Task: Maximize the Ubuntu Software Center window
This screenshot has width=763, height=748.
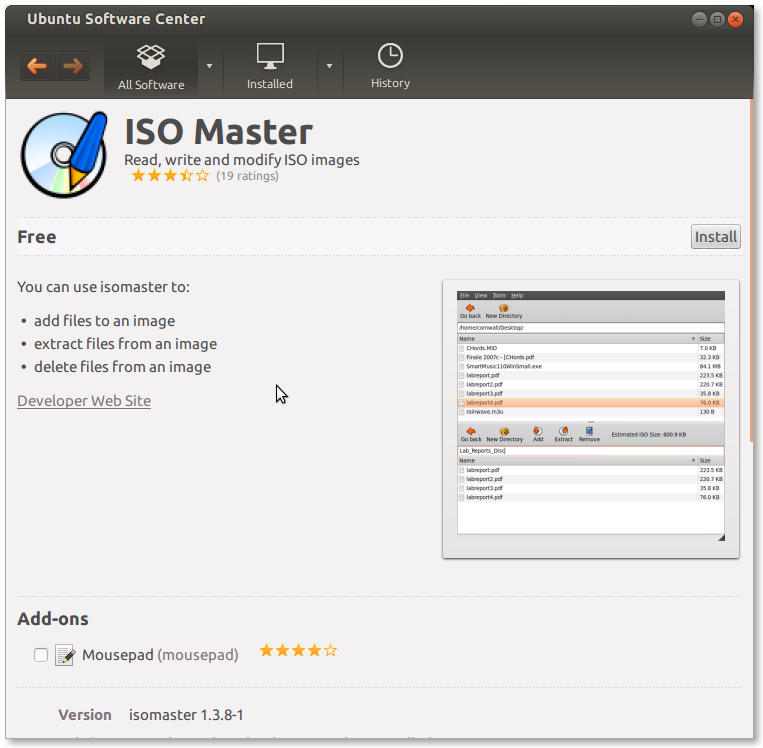Action: [717, 19]
